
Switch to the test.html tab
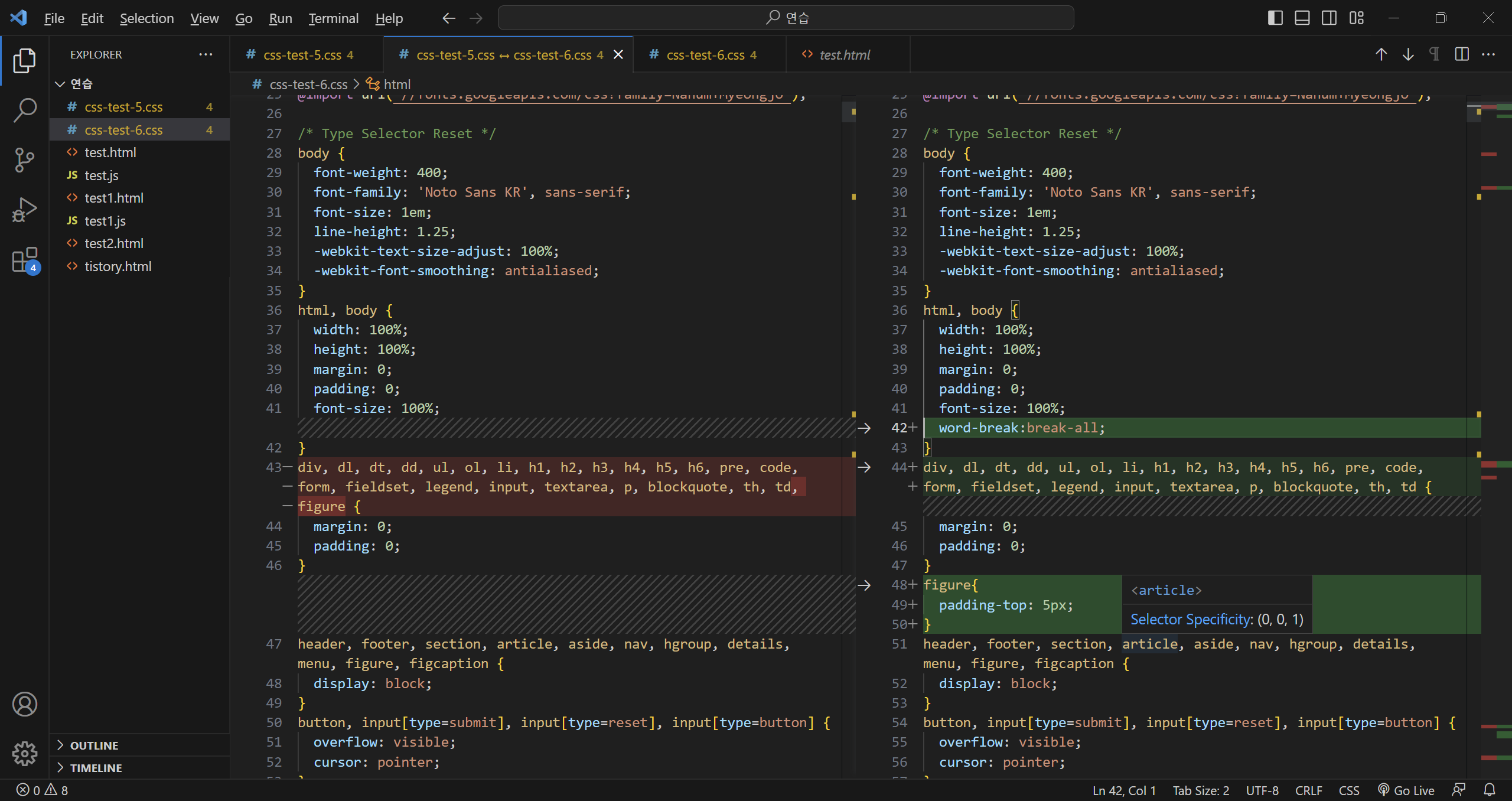pos(844,55)
